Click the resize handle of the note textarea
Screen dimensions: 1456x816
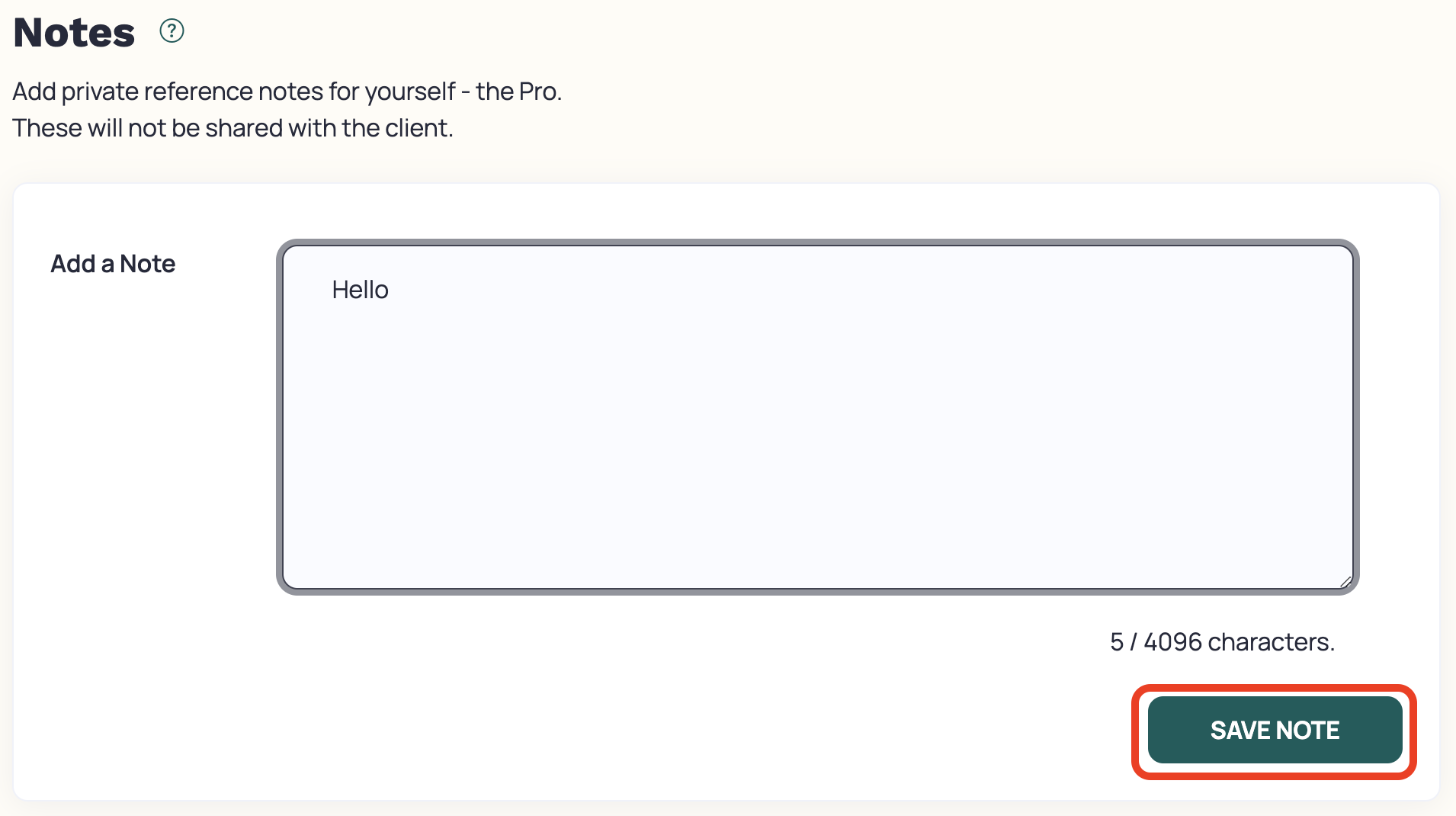click(x=1346, y=581)
